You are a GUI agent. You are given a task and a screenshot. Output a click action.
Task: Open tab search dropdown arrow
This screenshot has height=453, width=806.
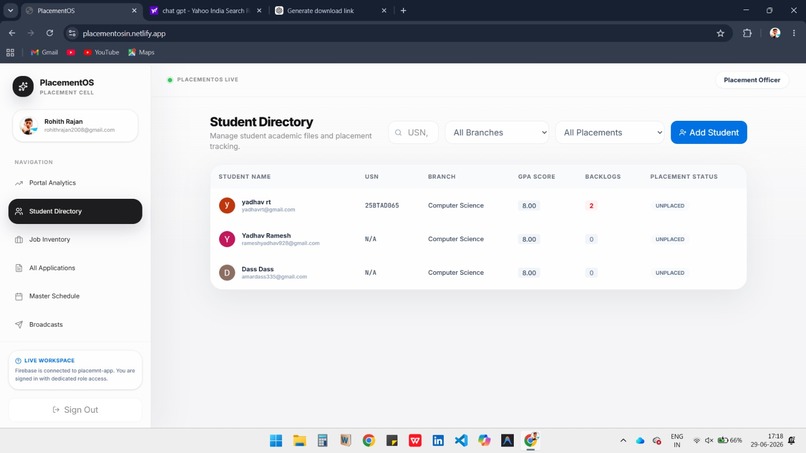pos(10,10)
